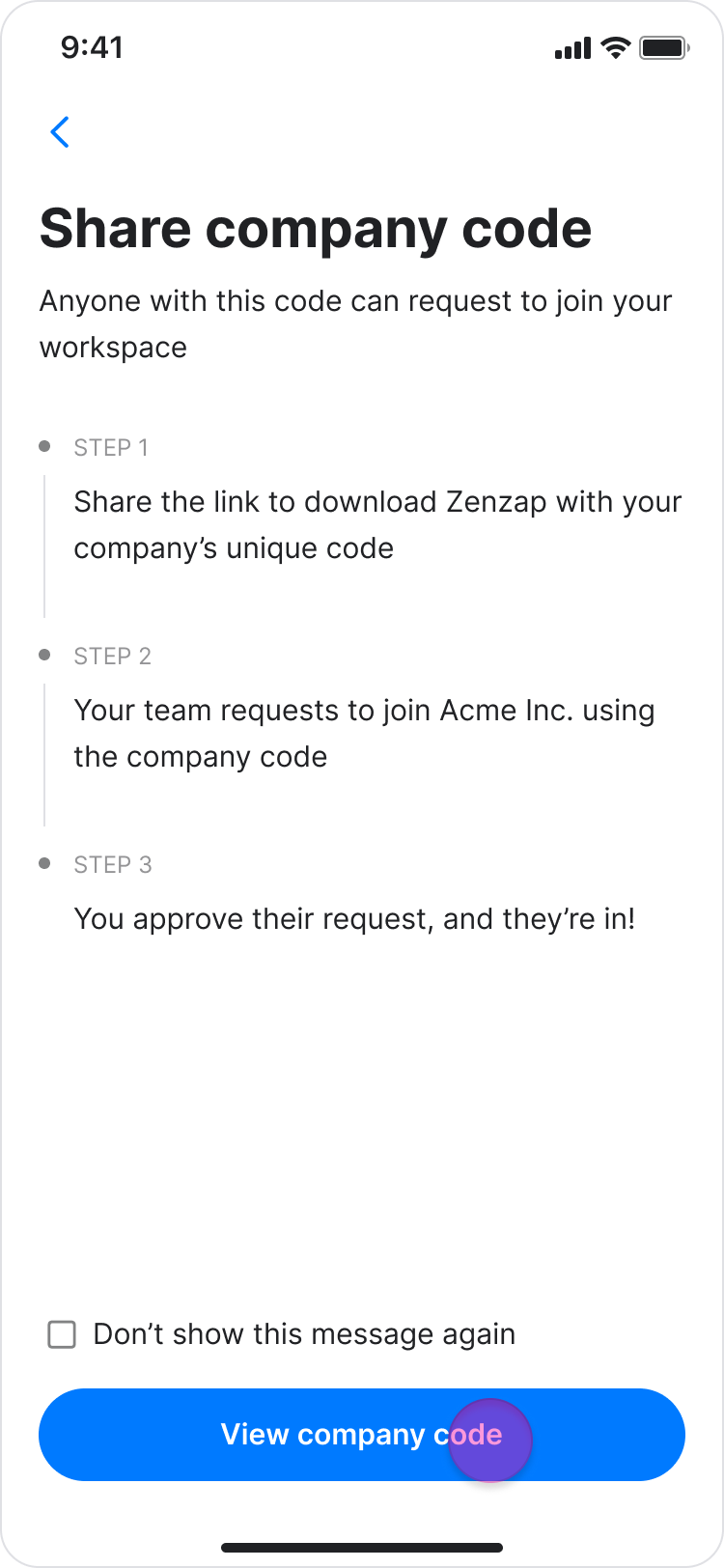Click the Step 1 bullet dot
The width and height of the screenshot is (724, 1568).
tap(44, 446)
